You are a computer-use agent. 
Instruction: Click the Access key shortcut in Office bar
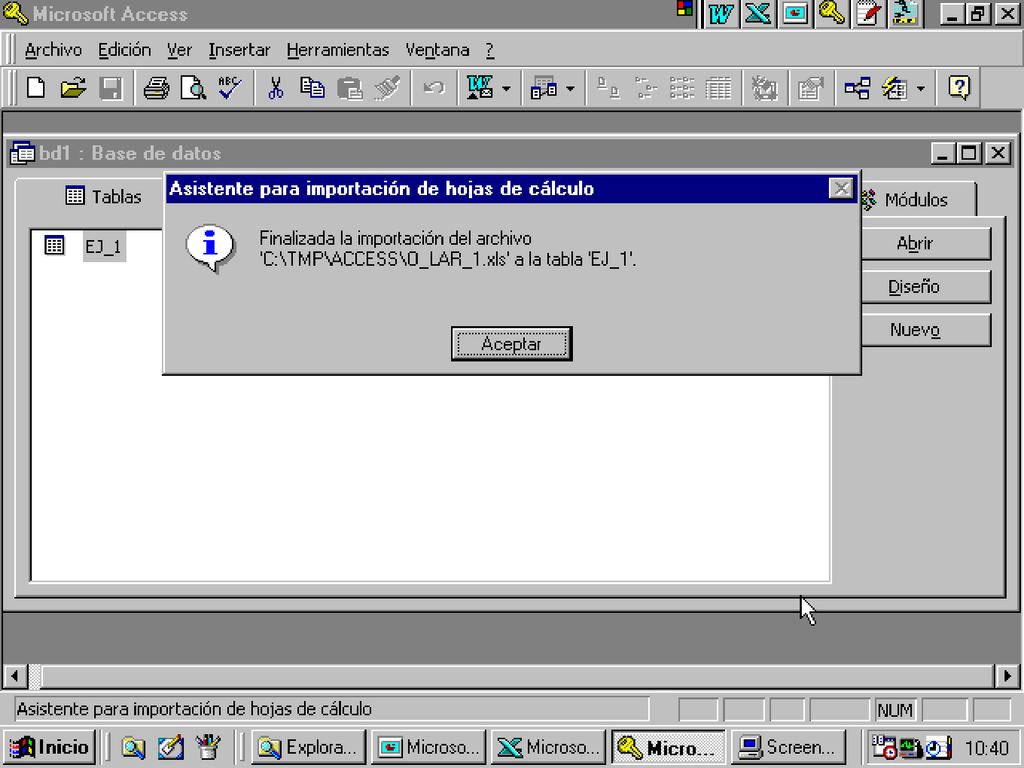(831, 14)
